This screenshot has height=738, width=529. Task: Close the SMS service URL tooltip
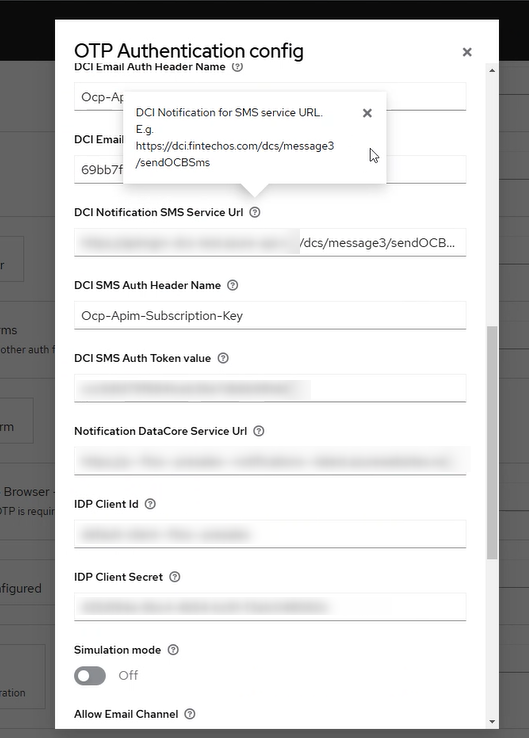pyautogui.click(x=368, y=113)
